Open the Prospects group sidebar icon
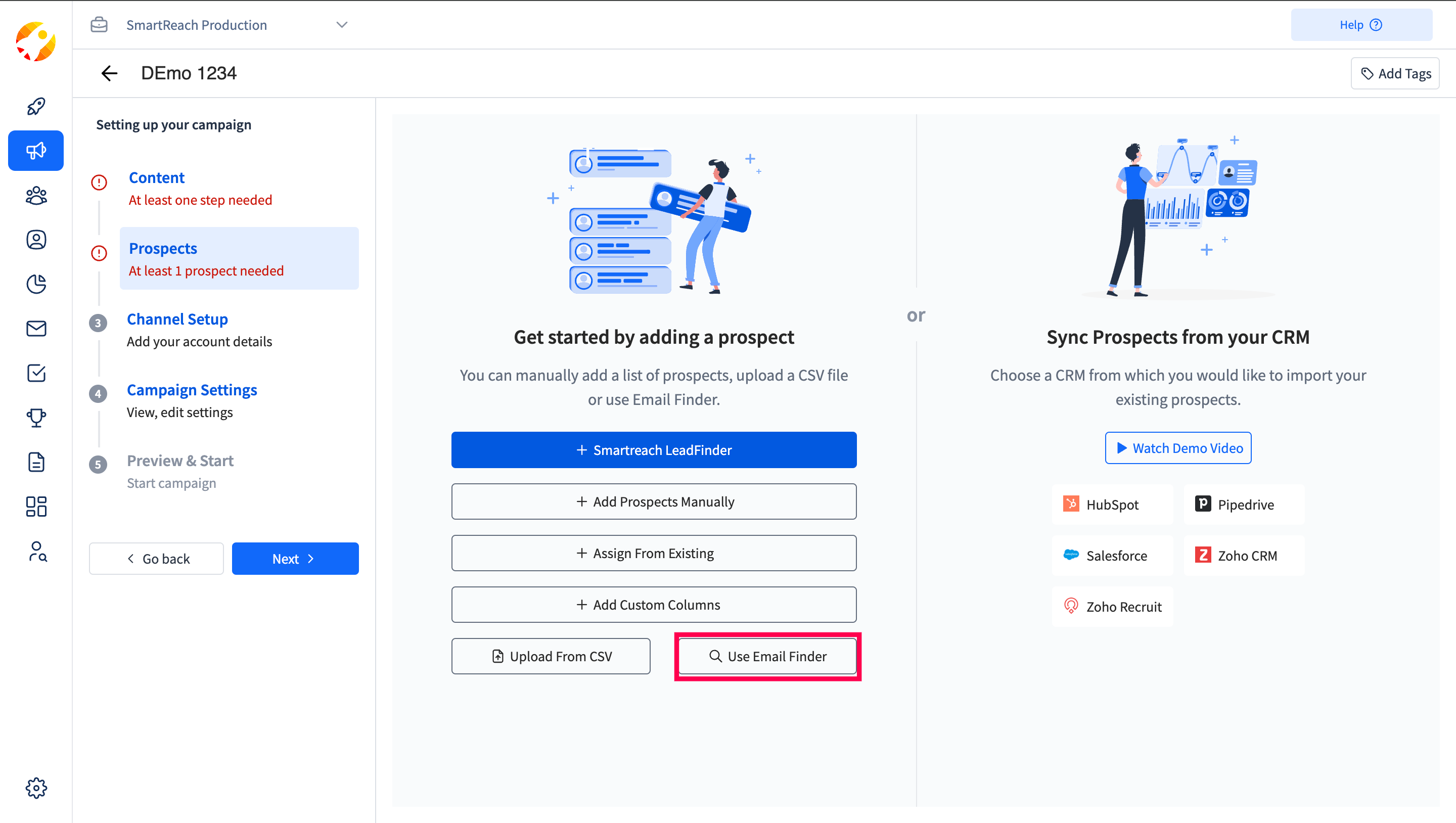 tap(36, 195)
